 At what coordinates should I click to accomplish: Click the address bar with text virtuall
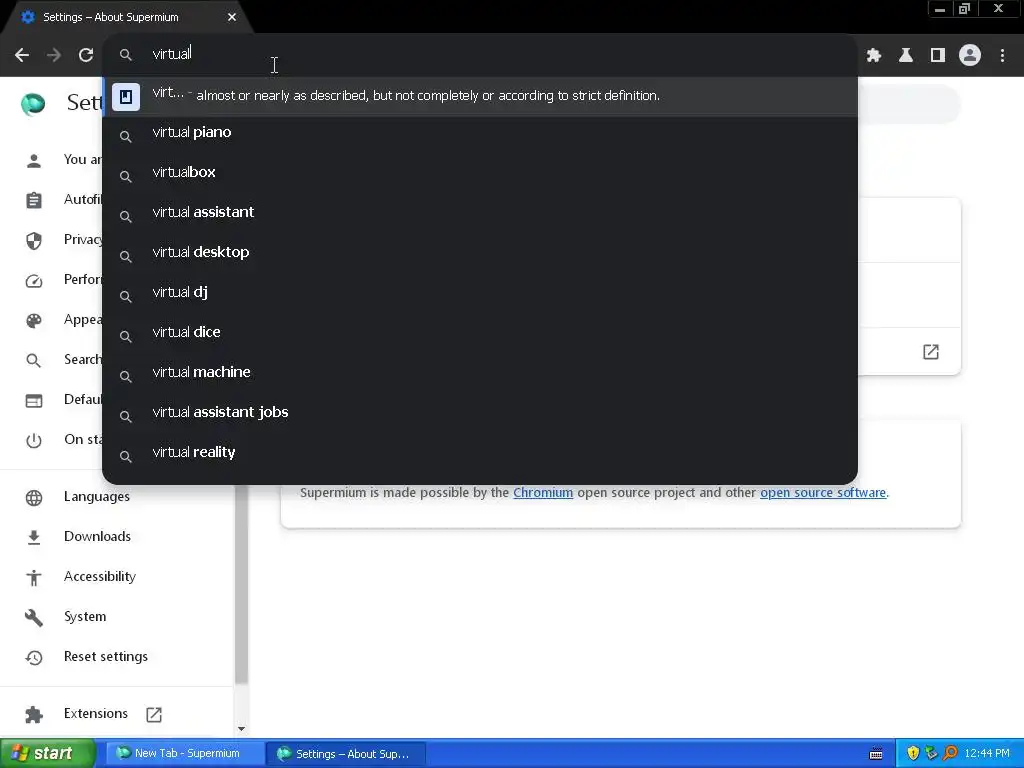point(480,55)
